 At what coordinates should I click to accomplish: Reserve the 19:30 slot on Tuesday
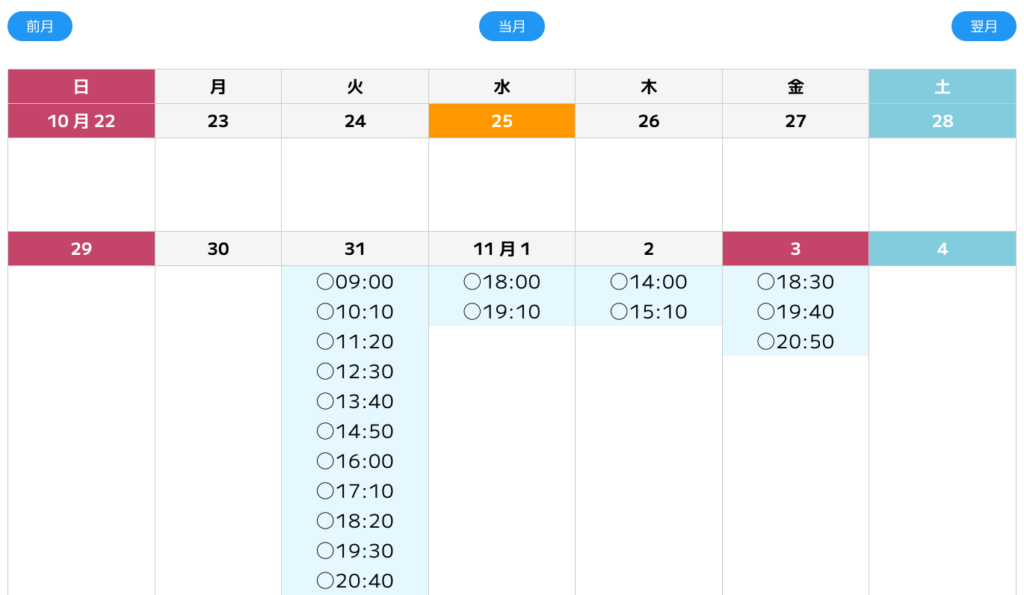click(x=355, y=551)
